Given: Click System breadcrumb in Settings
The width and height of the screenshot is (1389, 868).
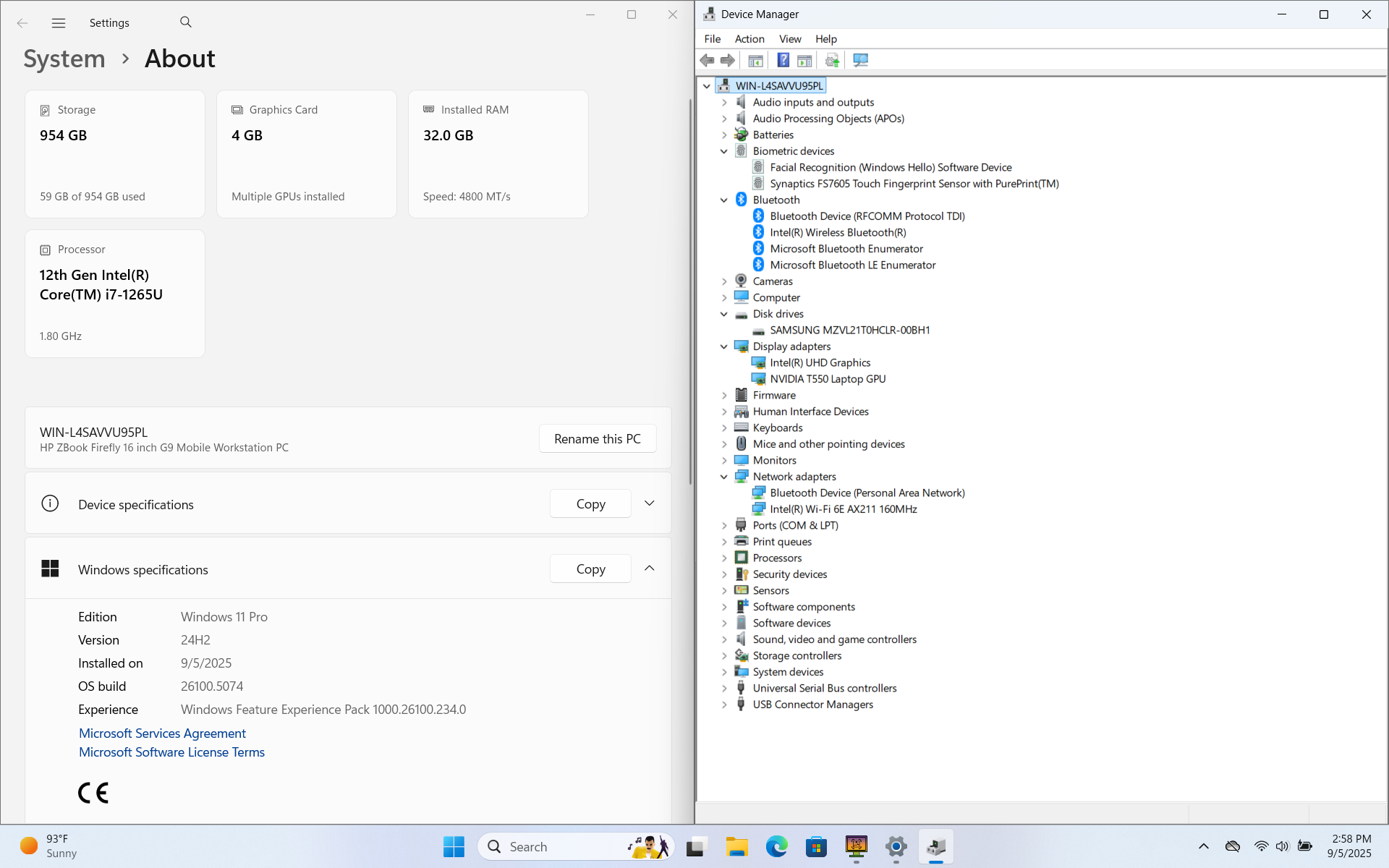Looking at the screenshot, I should (64, 59).
